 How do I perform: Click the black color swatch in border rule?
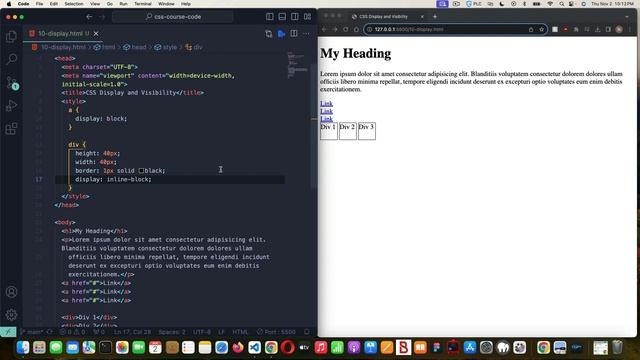(141, 171)
